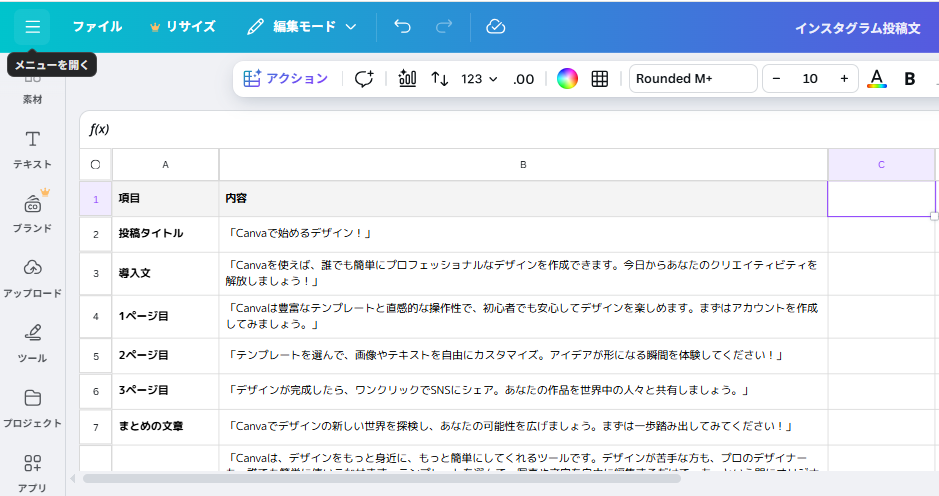This screenshot has width=939, height=496.
Task: Select cell beginning 「デザインが完成したら
Action: (x=523, y=391)
